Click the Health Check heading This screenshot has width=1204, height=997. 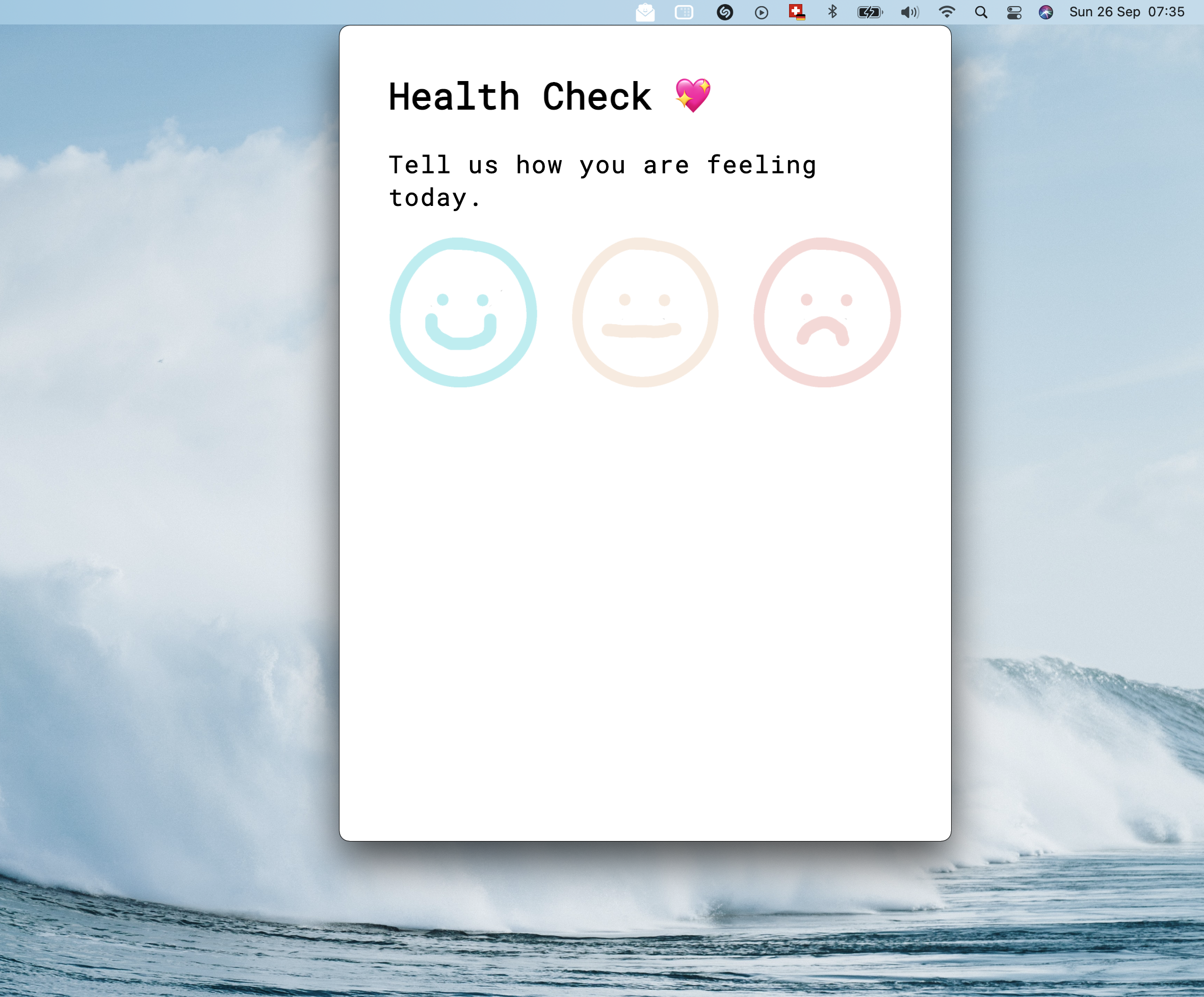(519, 96)
